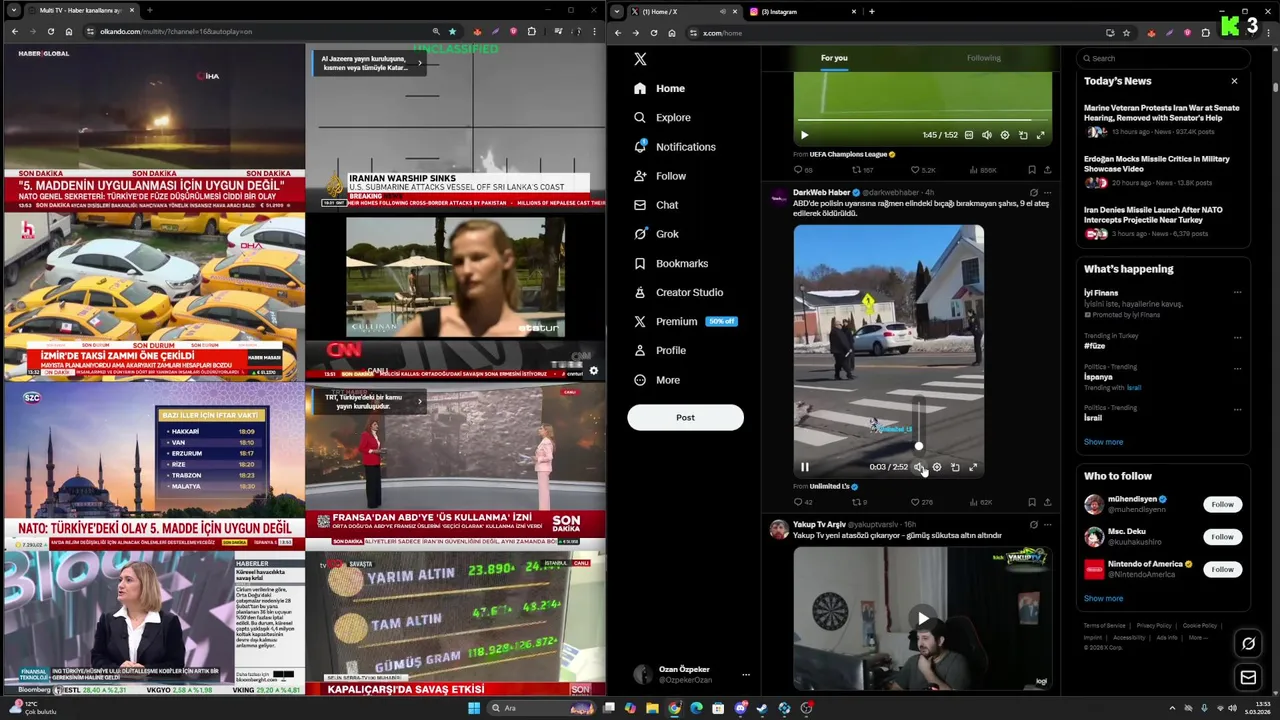Switch to the Following tab
Screen dimensions: 1280x720
pyautogui.click(x=983, y=58)
